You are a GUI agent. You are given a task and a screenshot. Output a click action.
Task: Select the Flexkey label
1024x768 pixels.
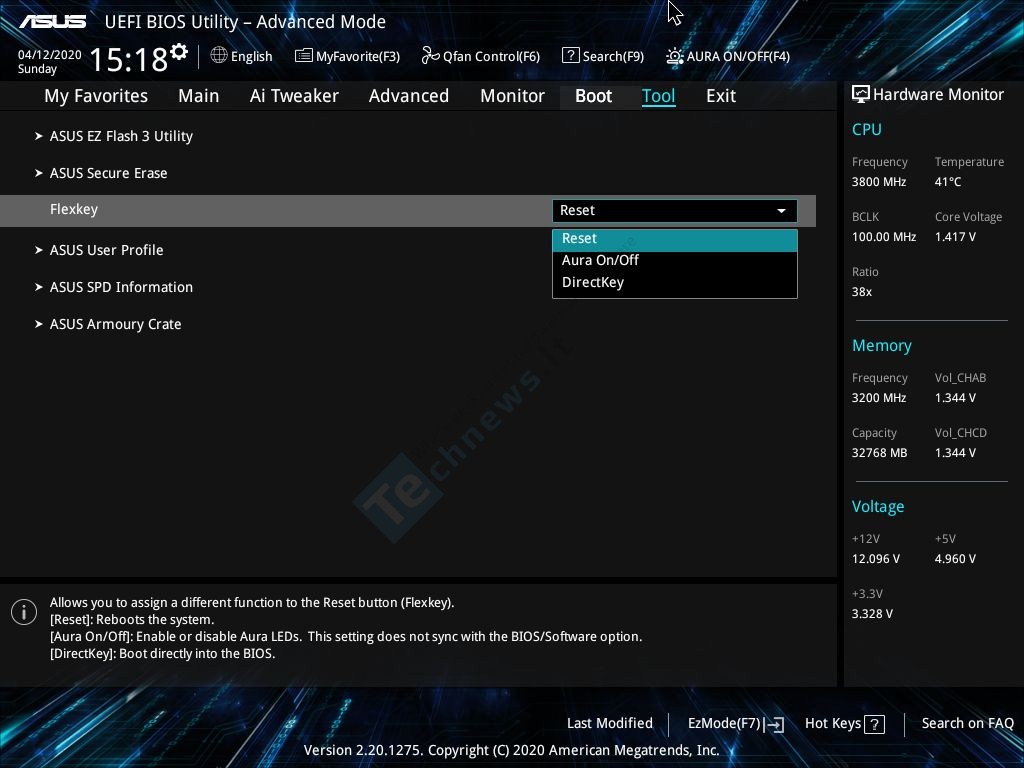(x=74, y=210)
